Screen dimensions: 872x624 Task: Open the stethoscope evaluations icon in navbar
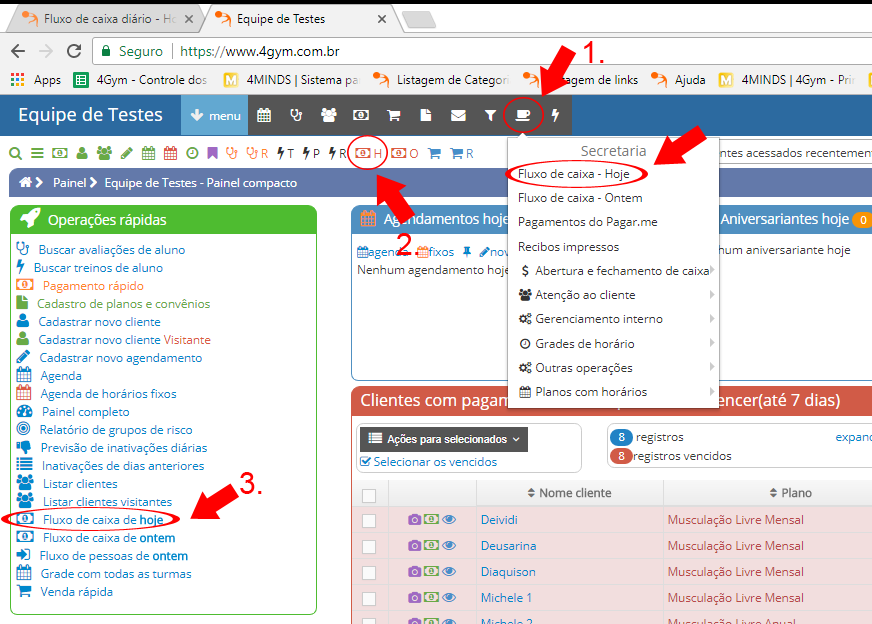coord(296,116)
